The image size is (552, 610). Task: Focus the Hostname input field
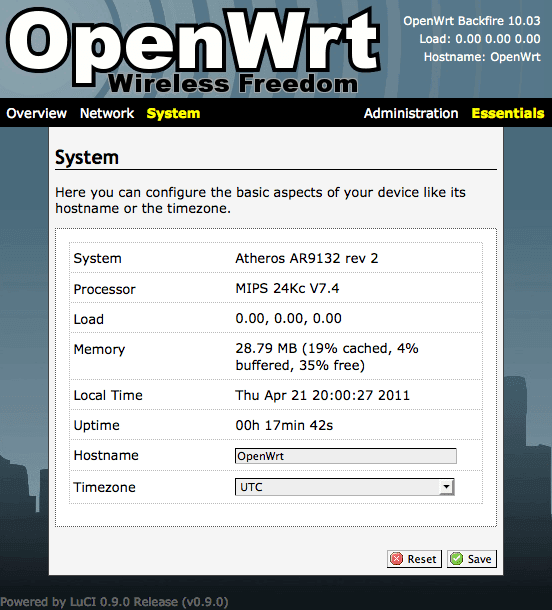[x=346, y=456]
